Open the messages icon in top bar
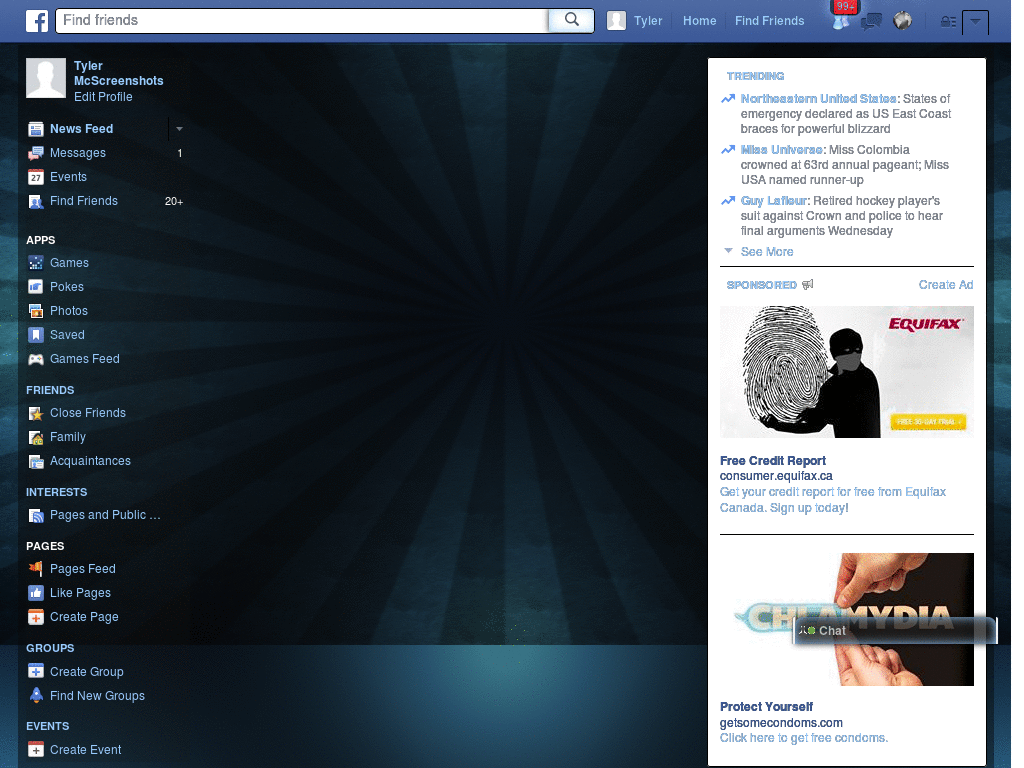This screenshot has height=768, width=1024. point(871,22)
